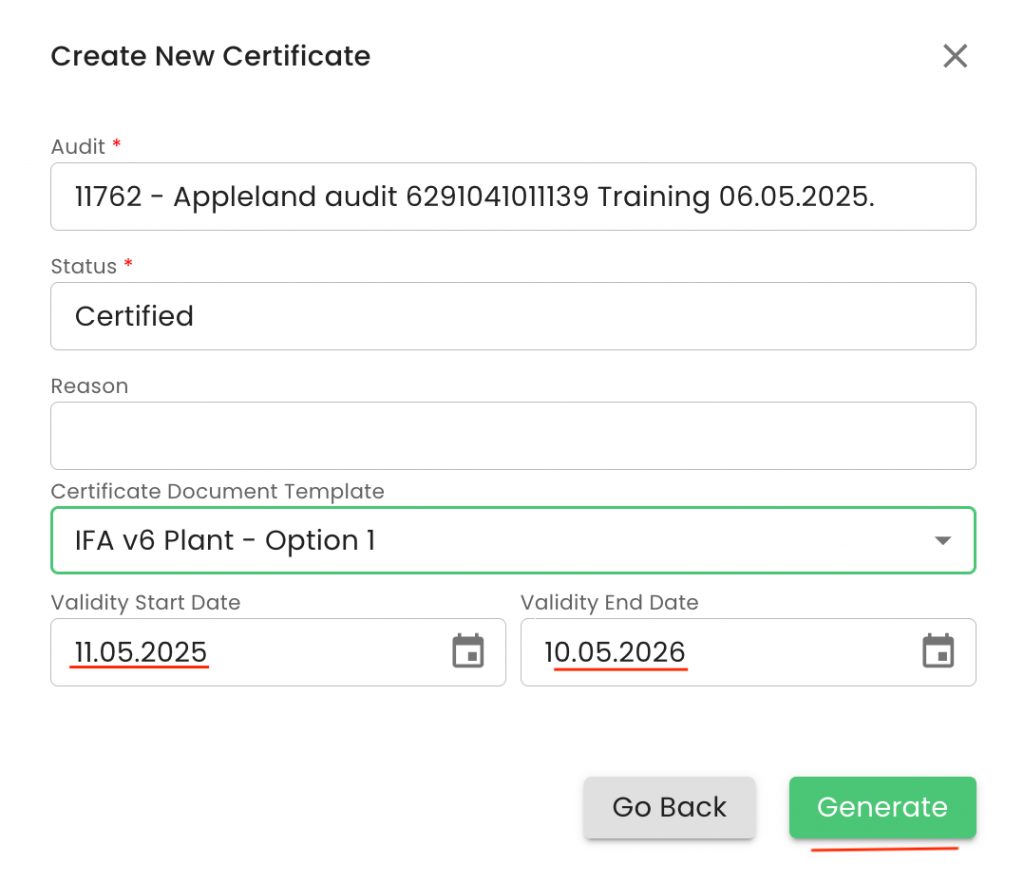The image size is (1024, 883).
Task: Click the Reason field label
Action: 89,386
